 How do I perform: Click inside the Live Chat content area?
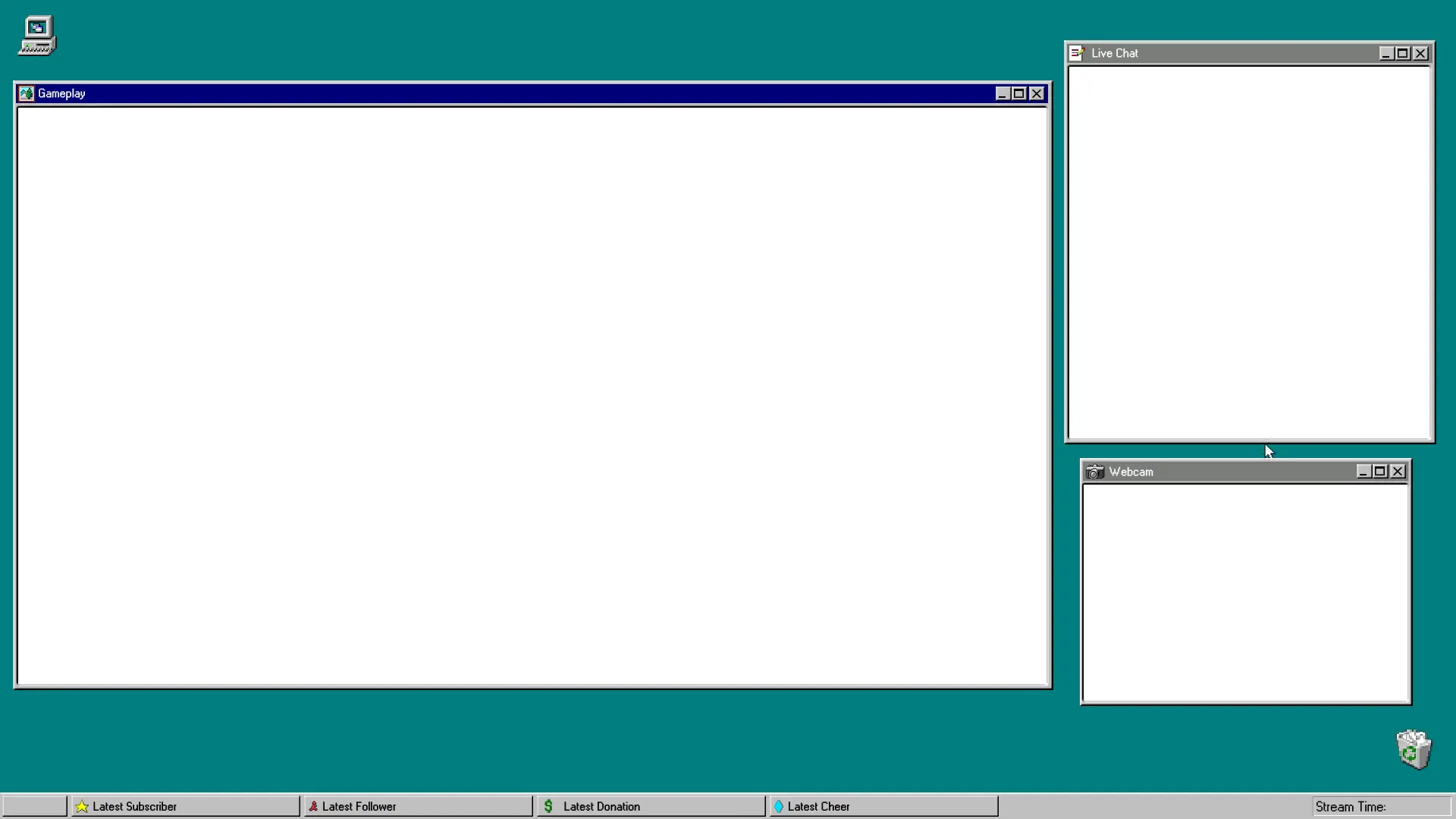pos(1249,253)
